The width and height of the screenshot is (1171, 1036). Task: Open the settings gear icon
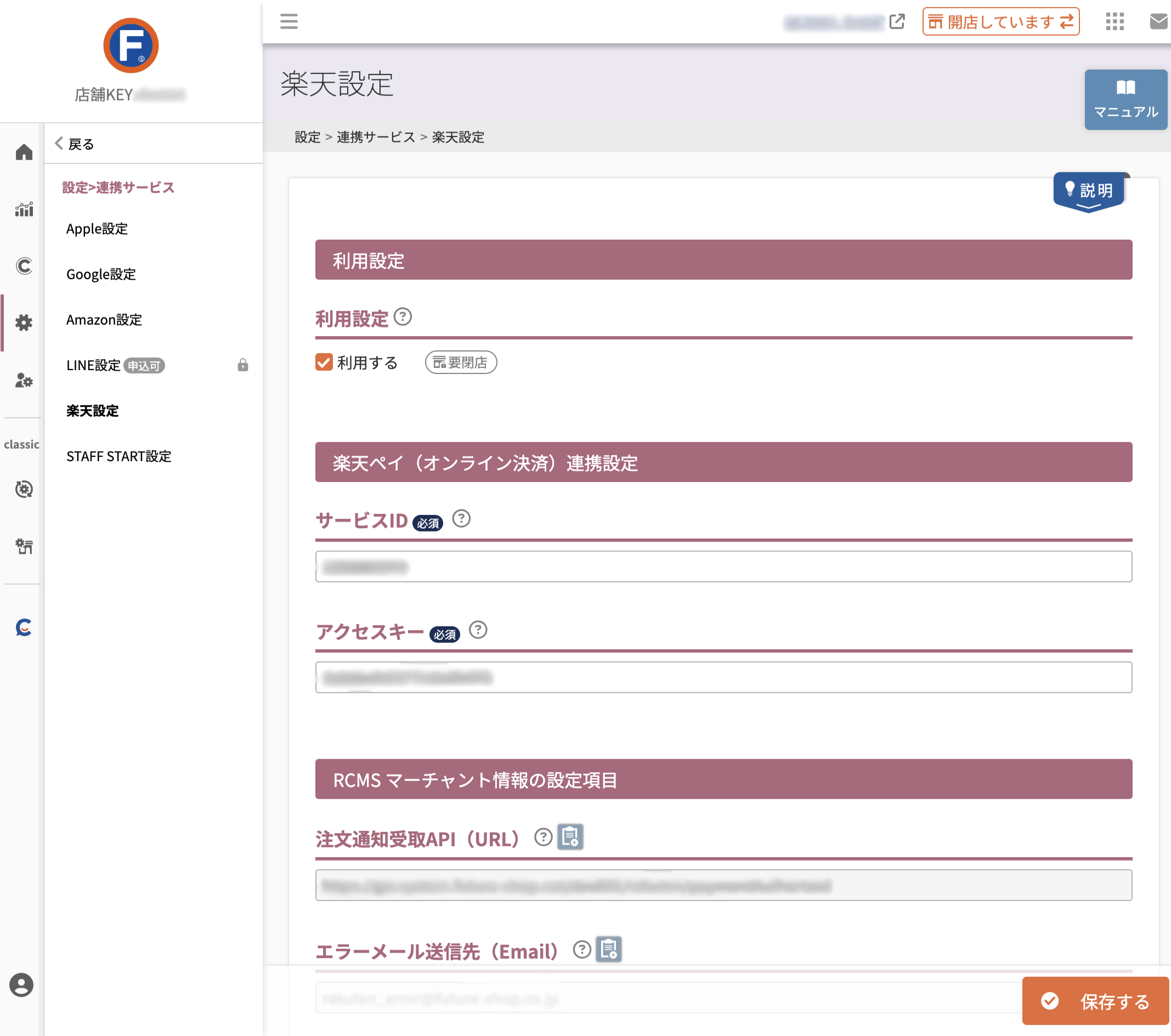24,322
